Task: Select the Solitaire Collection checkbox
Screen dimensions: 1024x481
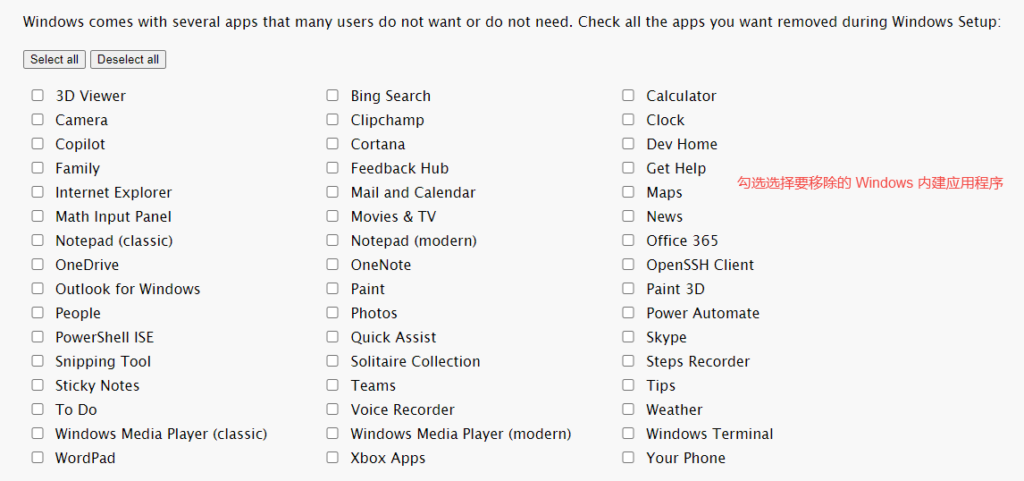Action: point(332,361)
